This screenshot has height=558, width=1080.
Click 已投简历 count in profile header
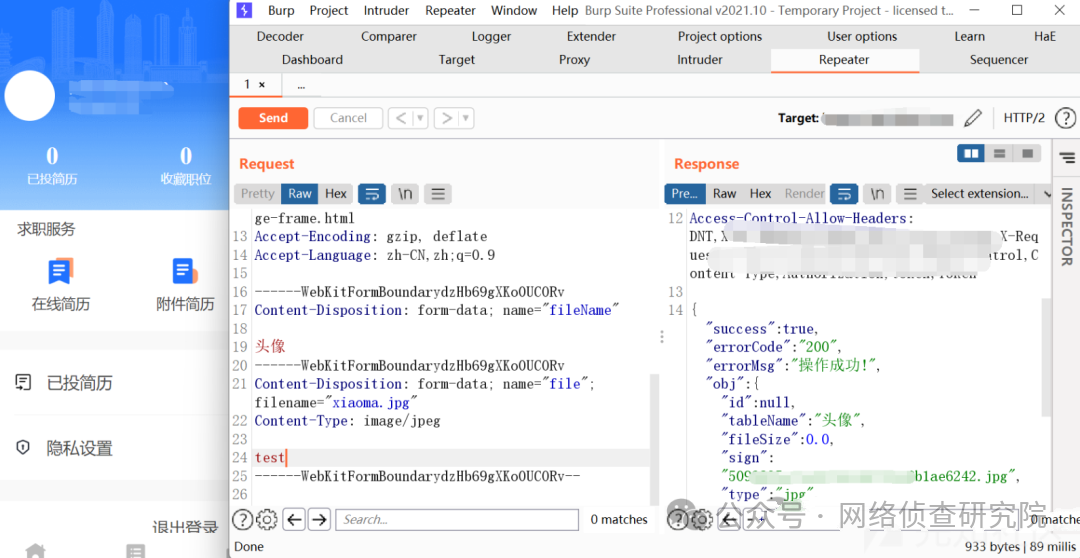[52, 165]
